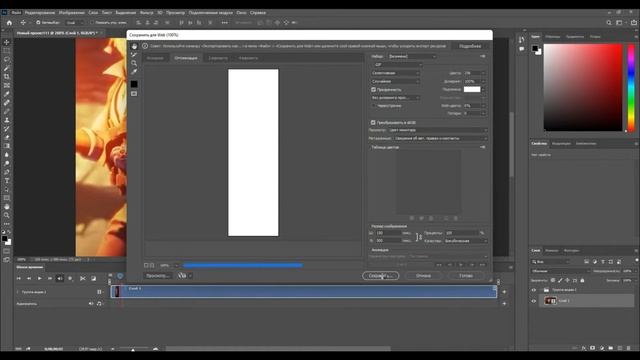Open the Случайное dither method dropdown

point(396,81)
